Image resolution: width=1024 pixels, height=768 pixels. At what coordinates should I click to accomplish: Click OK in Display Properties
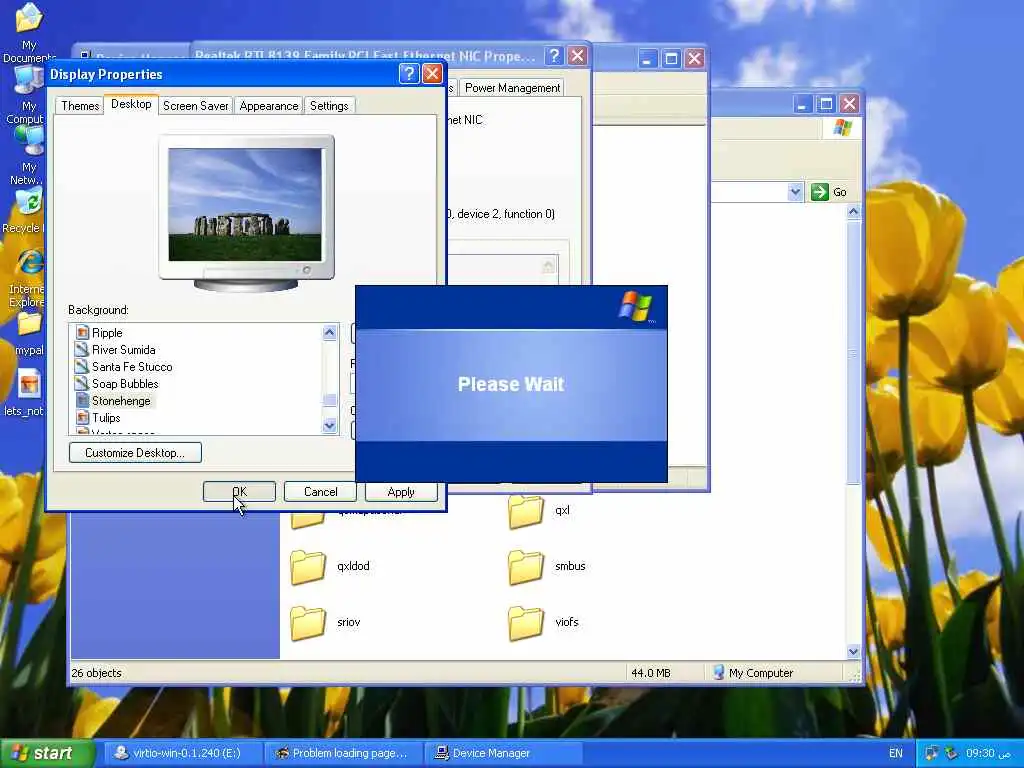(x=239, y=492)
